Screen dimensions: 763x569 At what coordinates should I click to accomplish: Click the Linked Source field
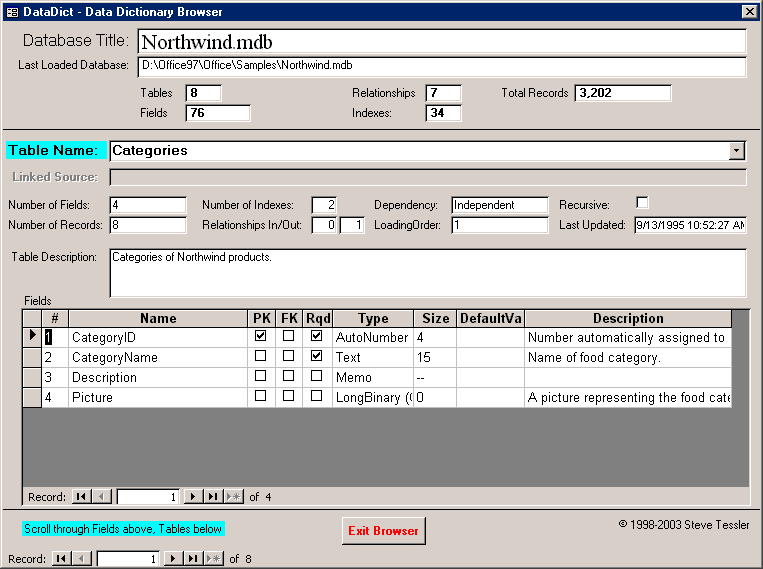tap(428, 177)
